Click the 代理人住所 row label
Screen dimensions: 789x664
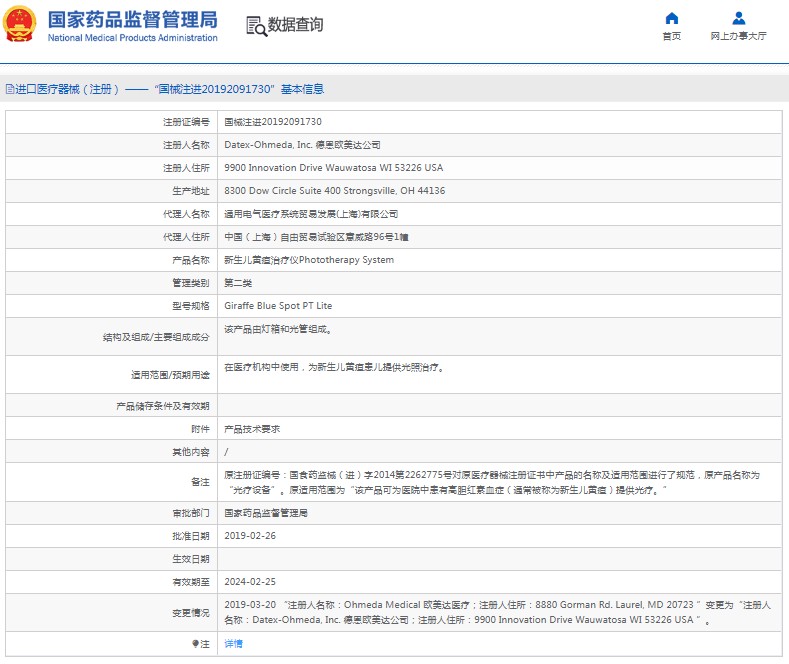[x=186, y=237]
